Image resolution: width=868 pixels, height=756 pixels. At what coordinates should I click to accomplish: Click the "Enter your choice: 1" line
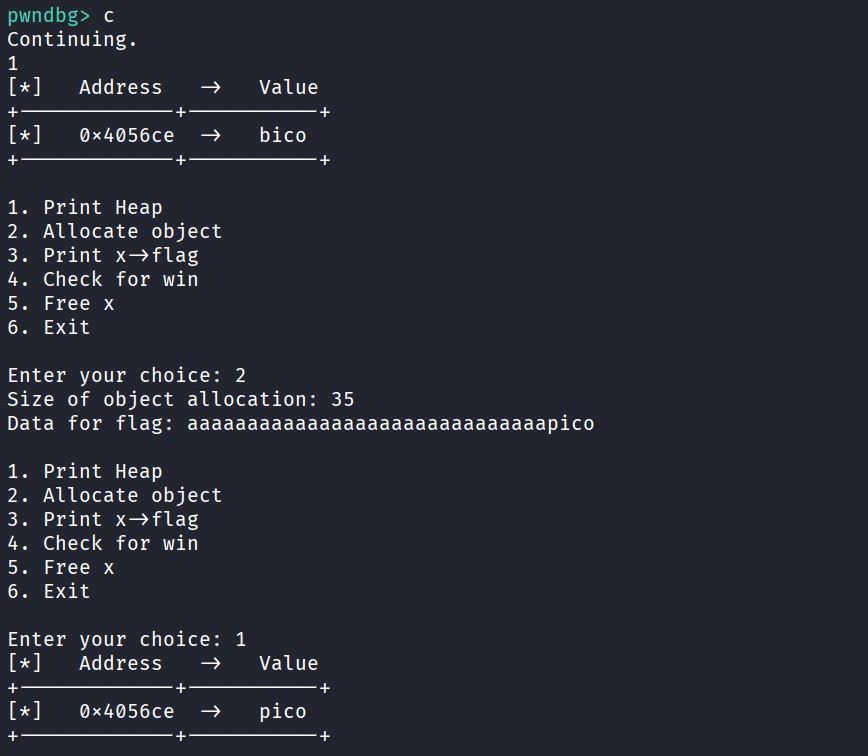click(x=126, y=640)
